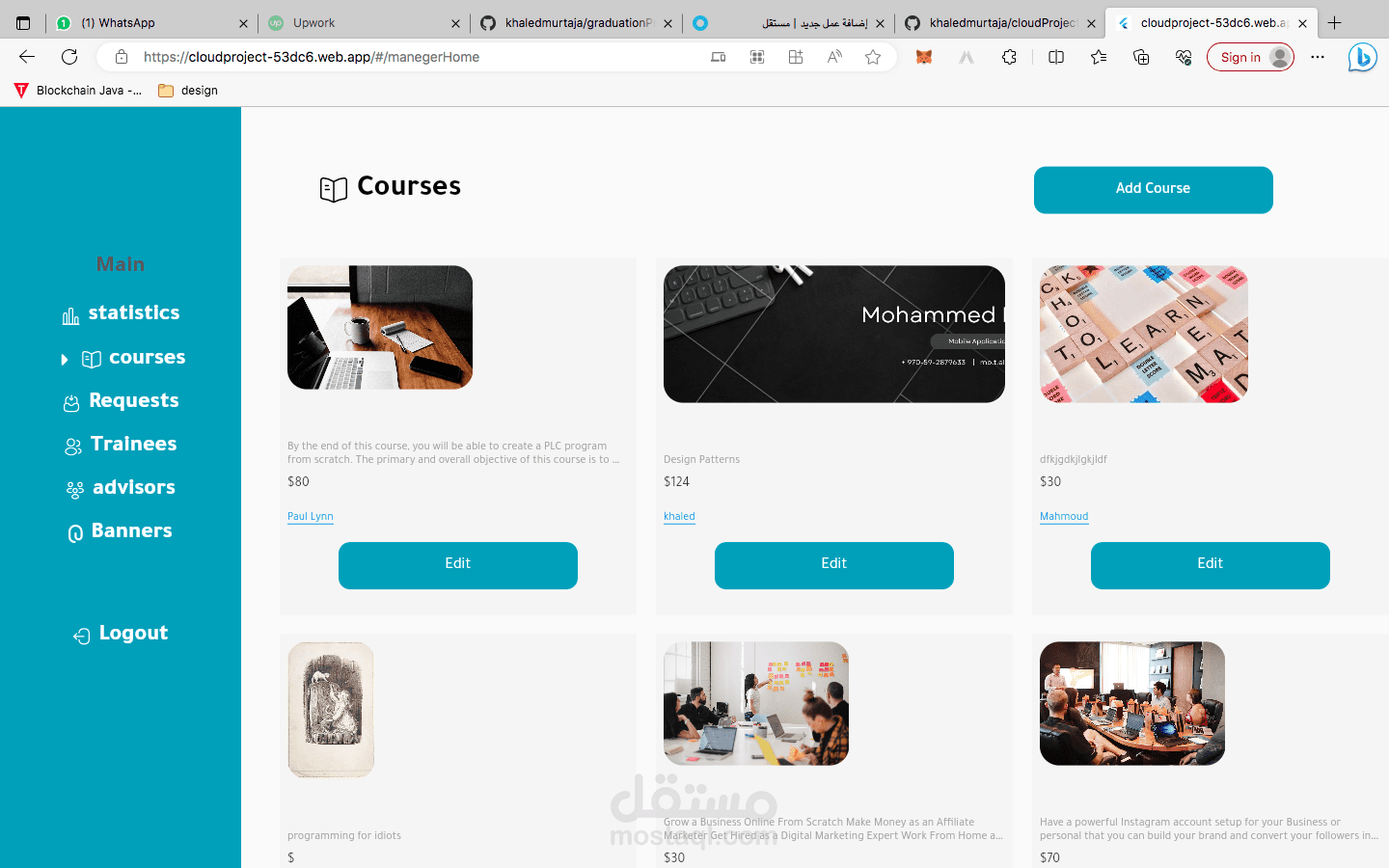This screenshot has height=868, width=1389.
Task: Add this page to favorites star
Action: pos(873,57)
